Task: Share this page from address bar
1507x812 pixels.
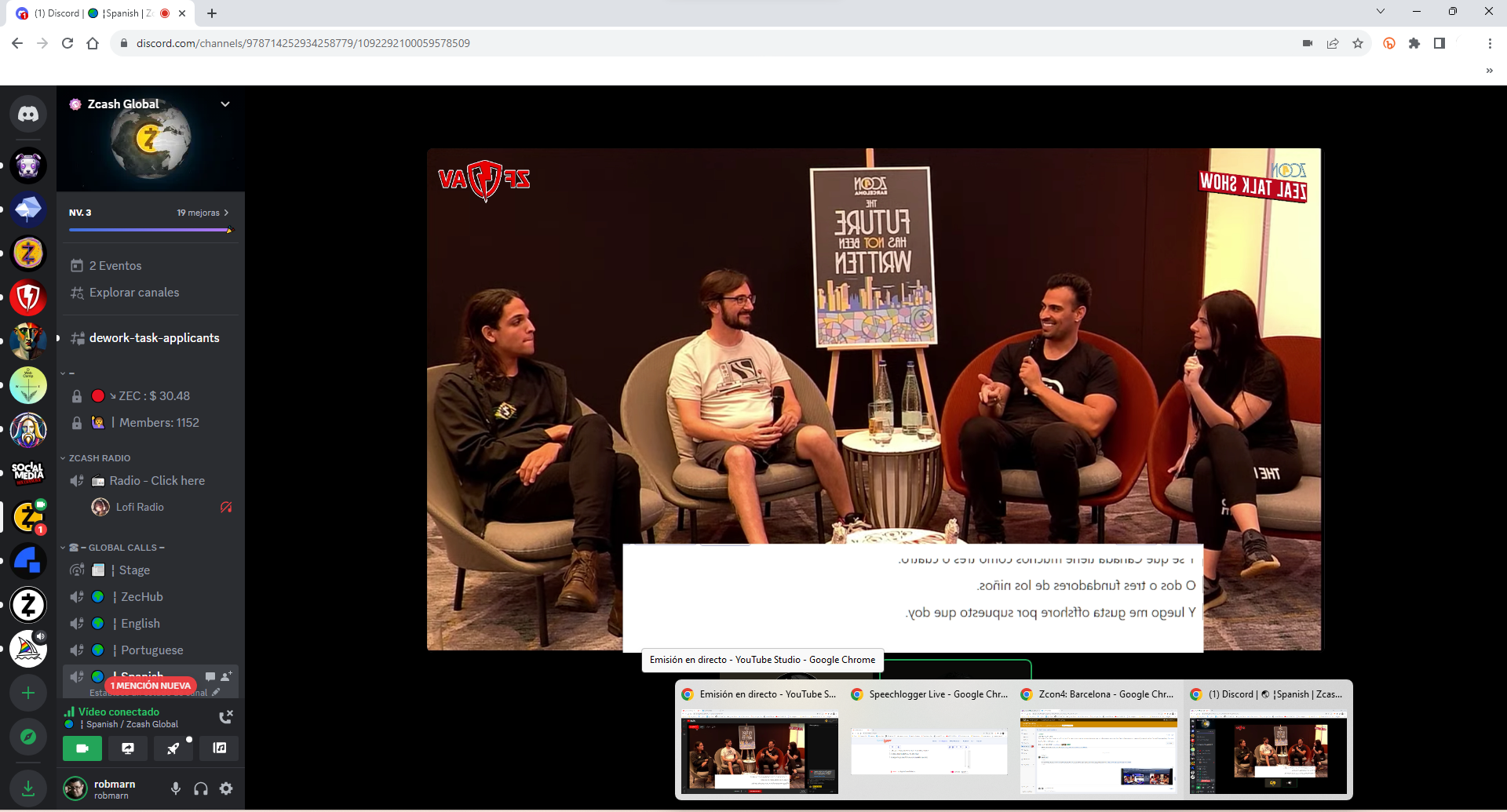Action: pyautogui.click(x=1333, y=43)
